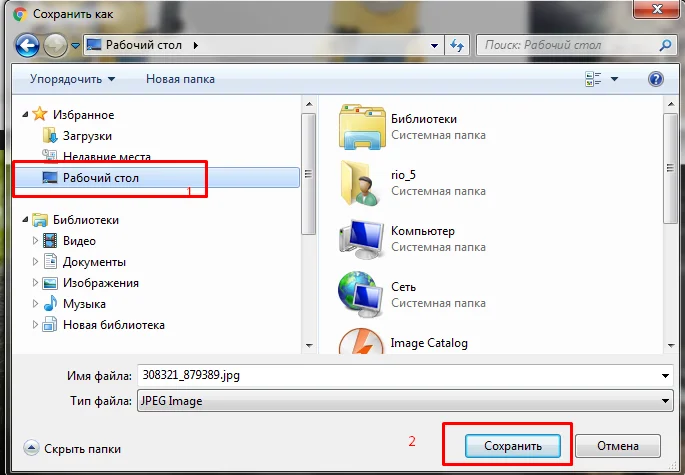This screenshot has width=685, height=475.
Task: Click navigation pane scrollbar down arrow
Action: (309, 346)
